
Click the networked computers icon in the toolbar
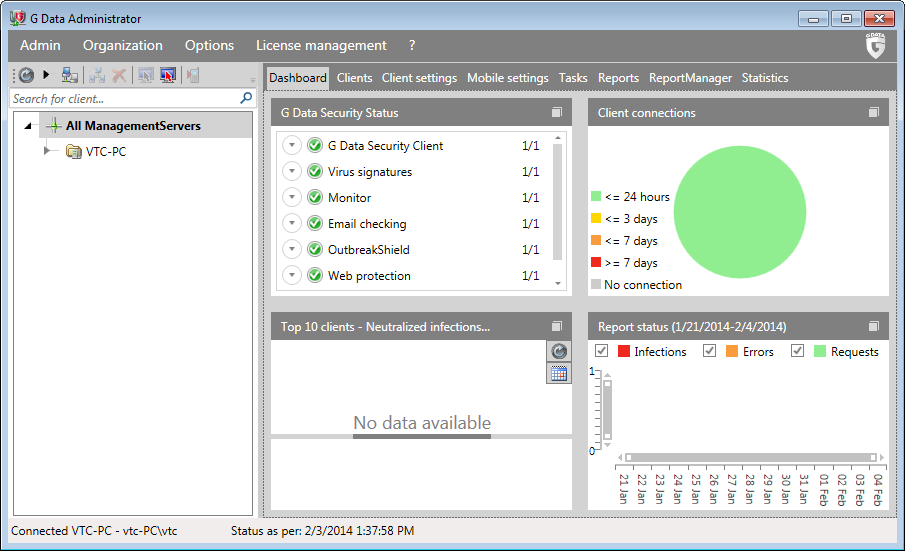click(x=70, y=75)
